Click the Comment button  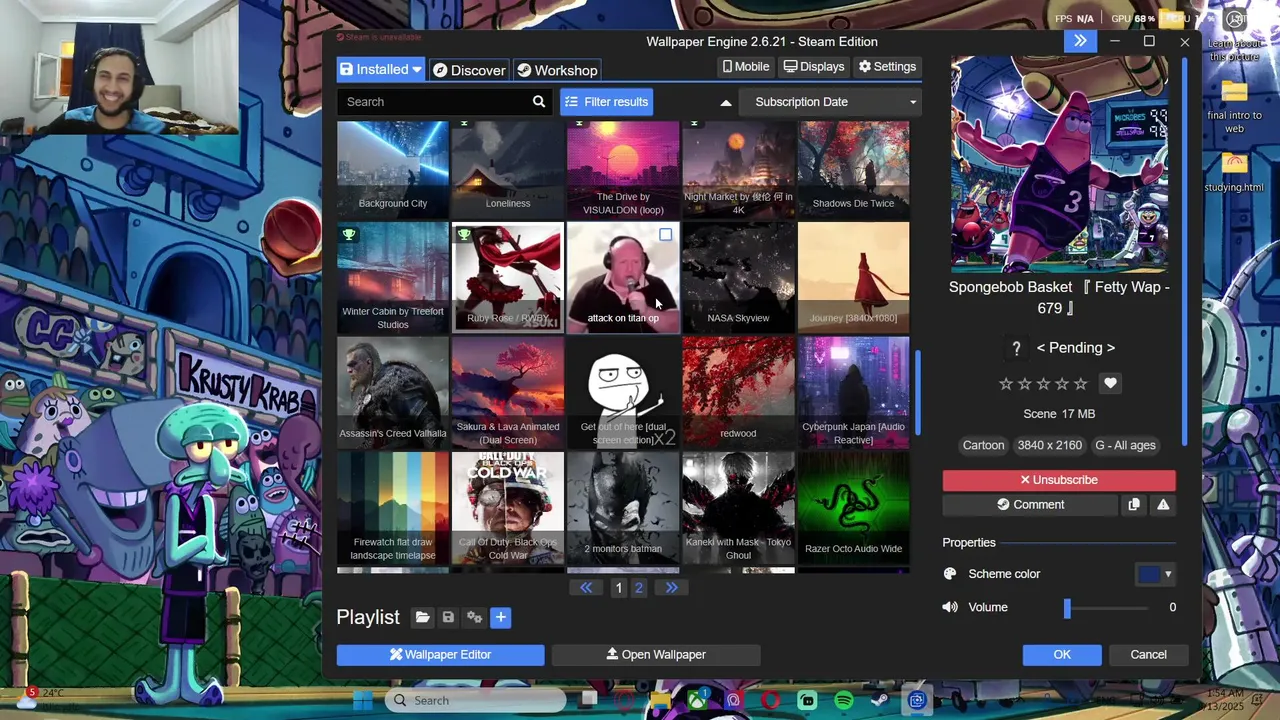click(x=1030, y=505)
